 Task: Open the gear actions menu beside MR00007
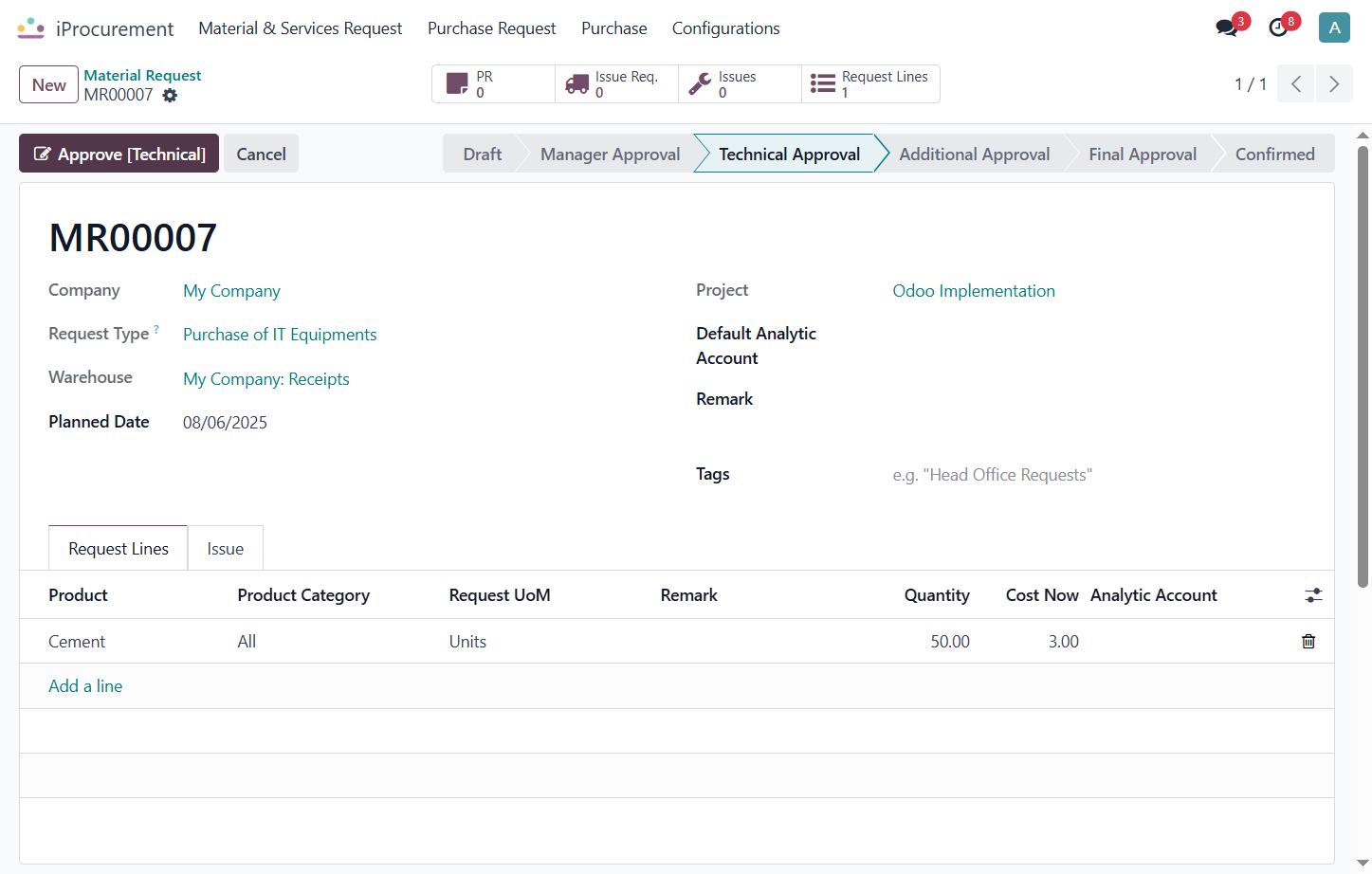[x=170, y=95]
